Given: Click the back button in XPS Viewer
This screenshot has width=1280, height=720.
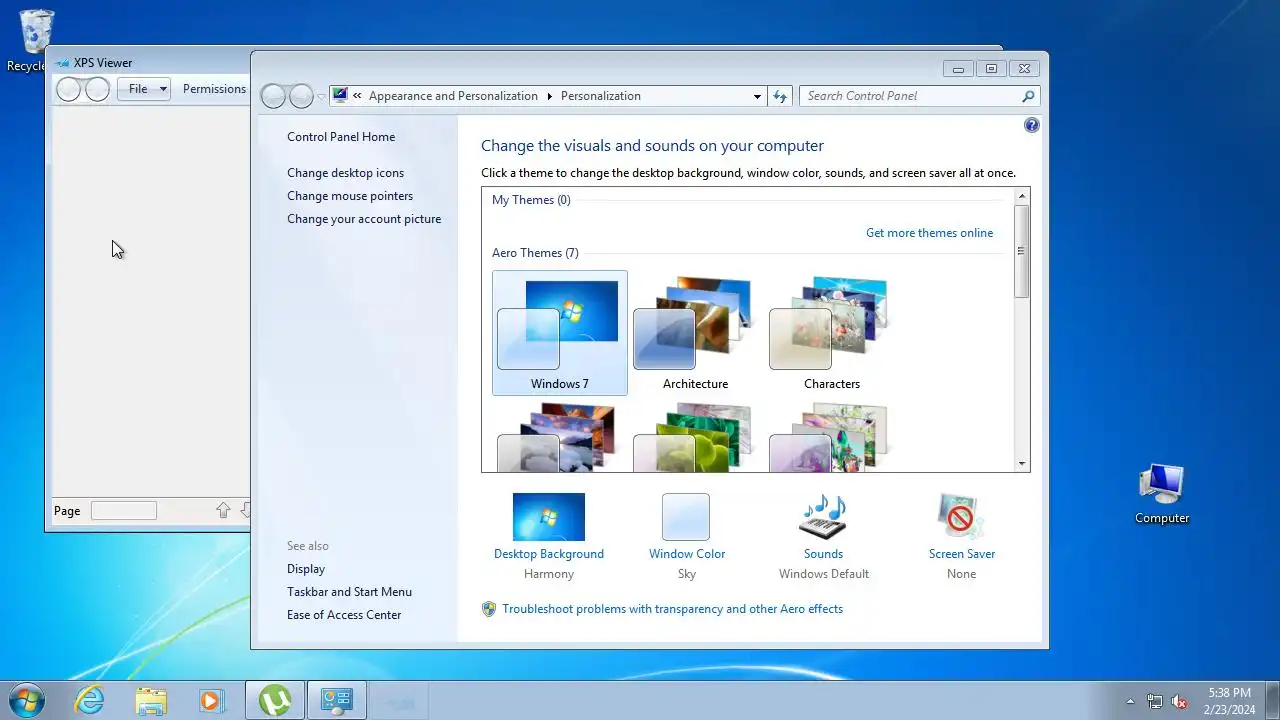Looking at the screenshot, I should [x=69, y=89].
